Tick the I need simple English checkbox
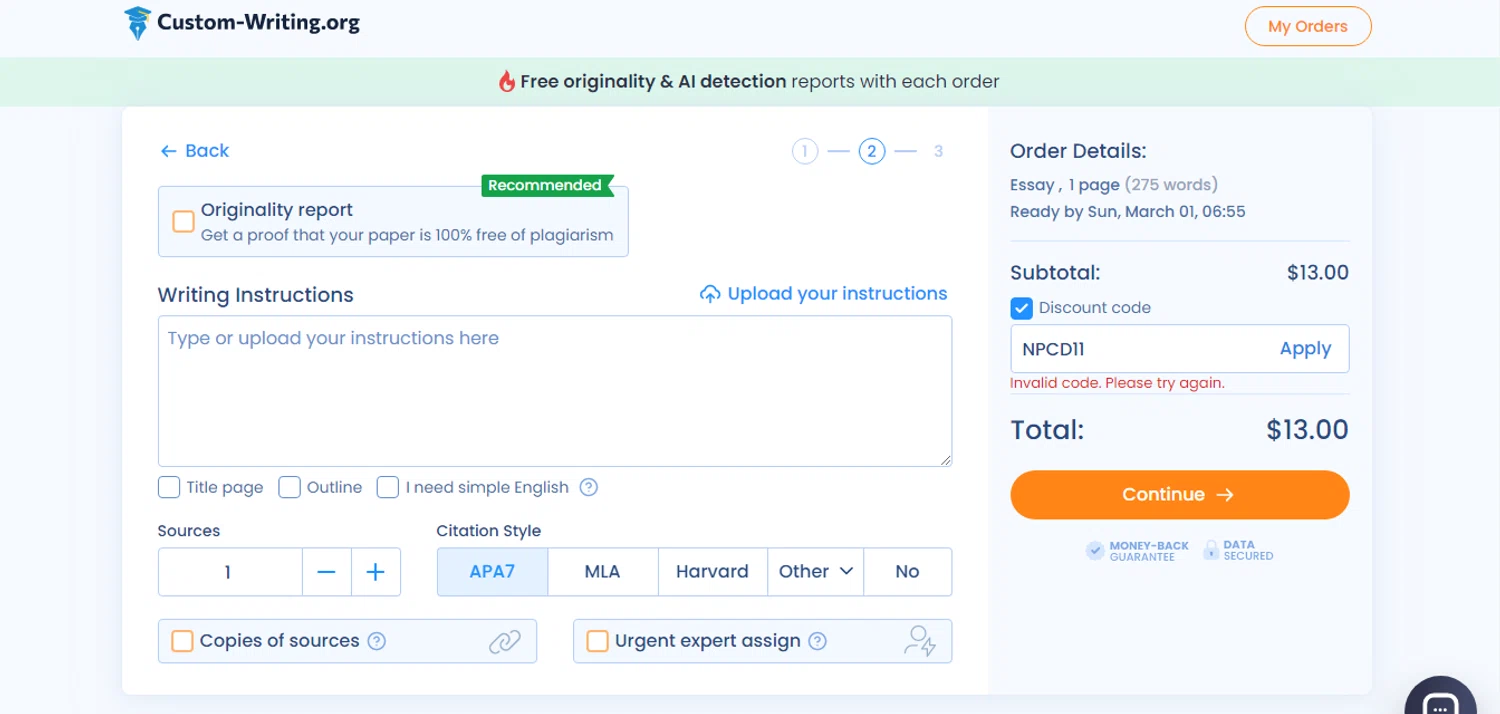 click(x=388, y=487)
